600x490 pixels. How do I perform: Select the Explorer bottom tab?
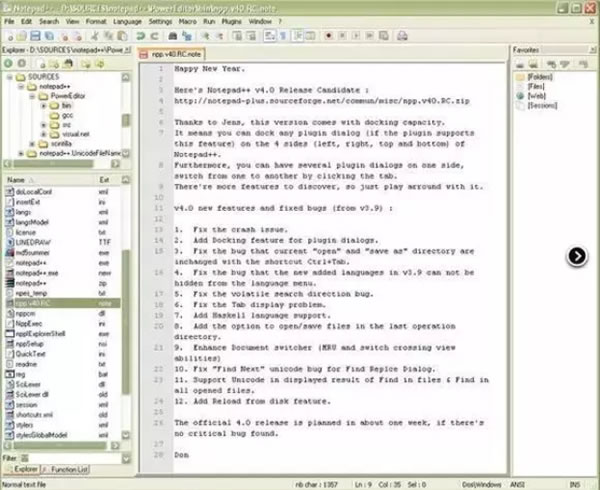pos(22,469)
